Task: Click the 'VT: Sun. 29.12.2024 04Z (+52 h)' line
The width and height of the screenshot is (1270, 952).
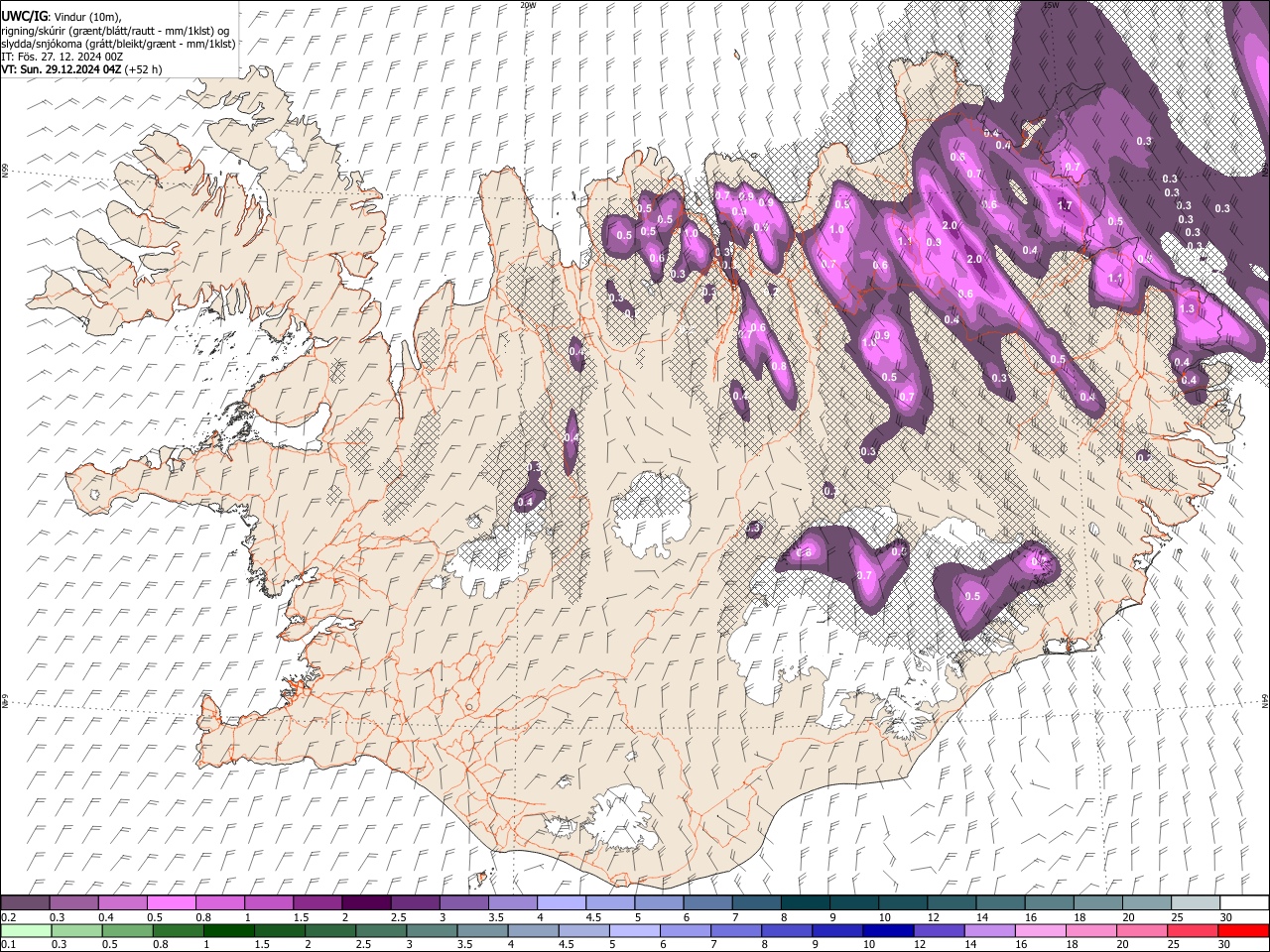Action: [81, 69]
